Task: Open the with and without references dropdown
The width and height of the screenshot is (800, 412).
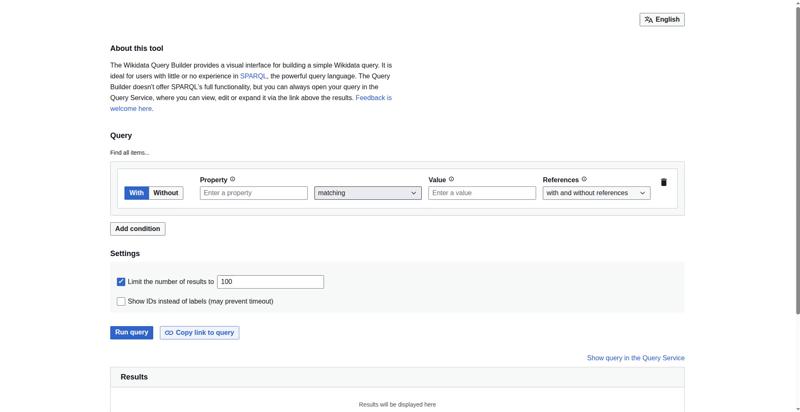Action: coord(596,193)
